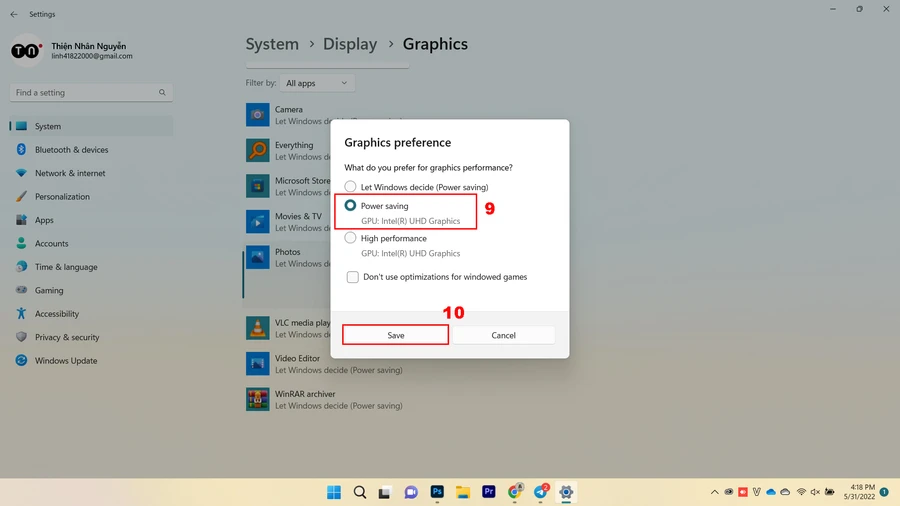Image resolution: width=900 pixels, height=506 pixels.
Task: Click the Find a setting search box
Action: point(91,92)
